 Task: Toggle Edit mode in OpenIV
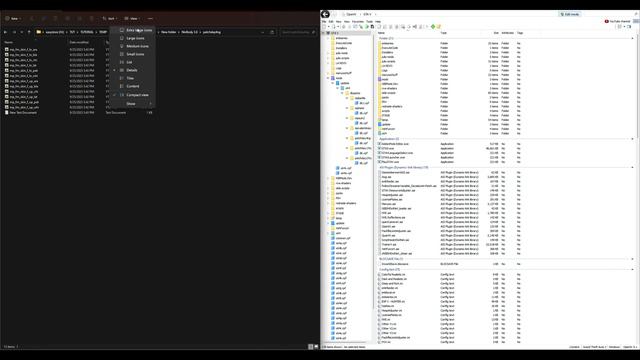(x=570, y=14)
